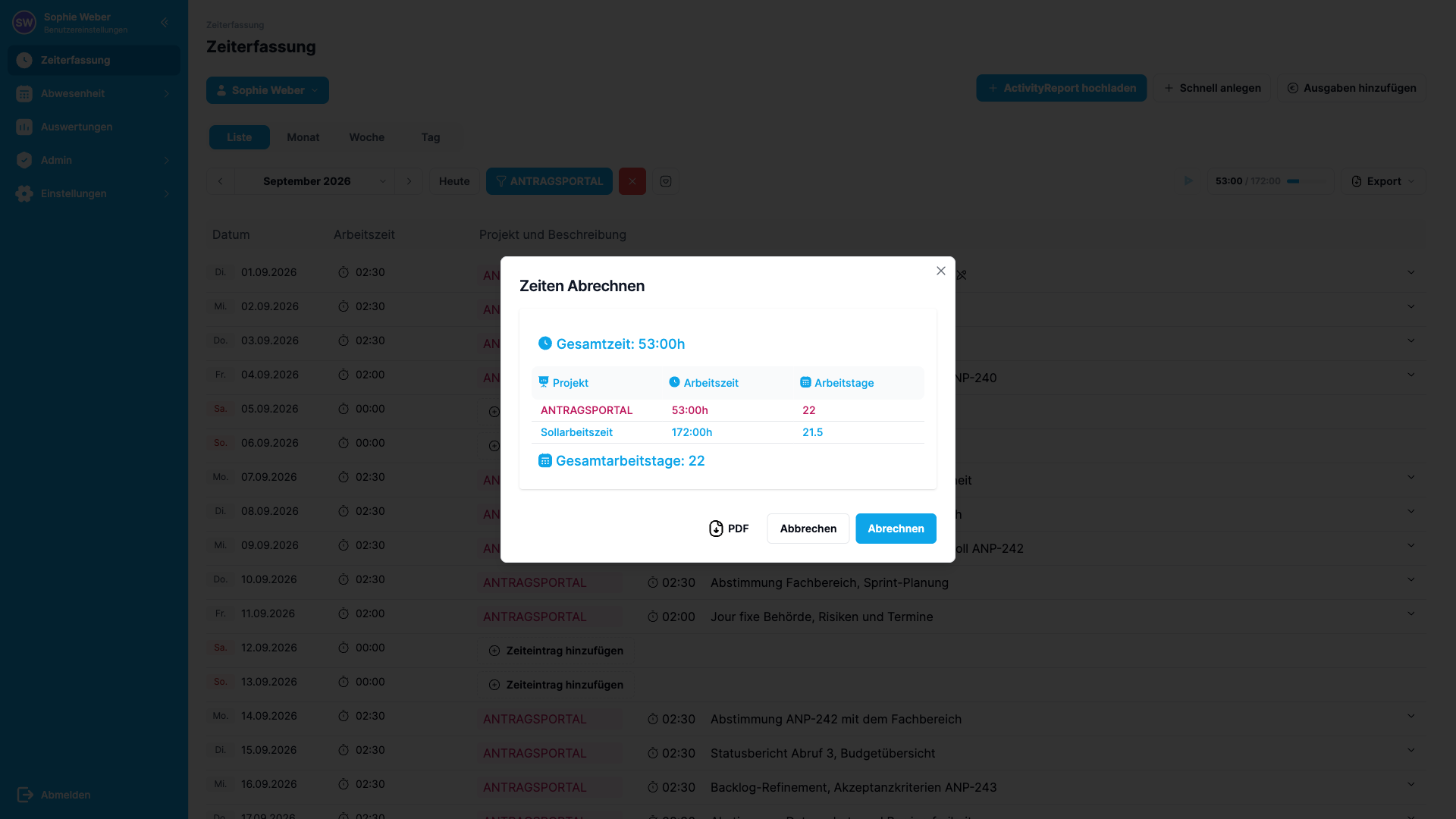The image size is (1456, 819).
Task: Click the Abwesenheit calendar icon
Action: pos(24,93)
